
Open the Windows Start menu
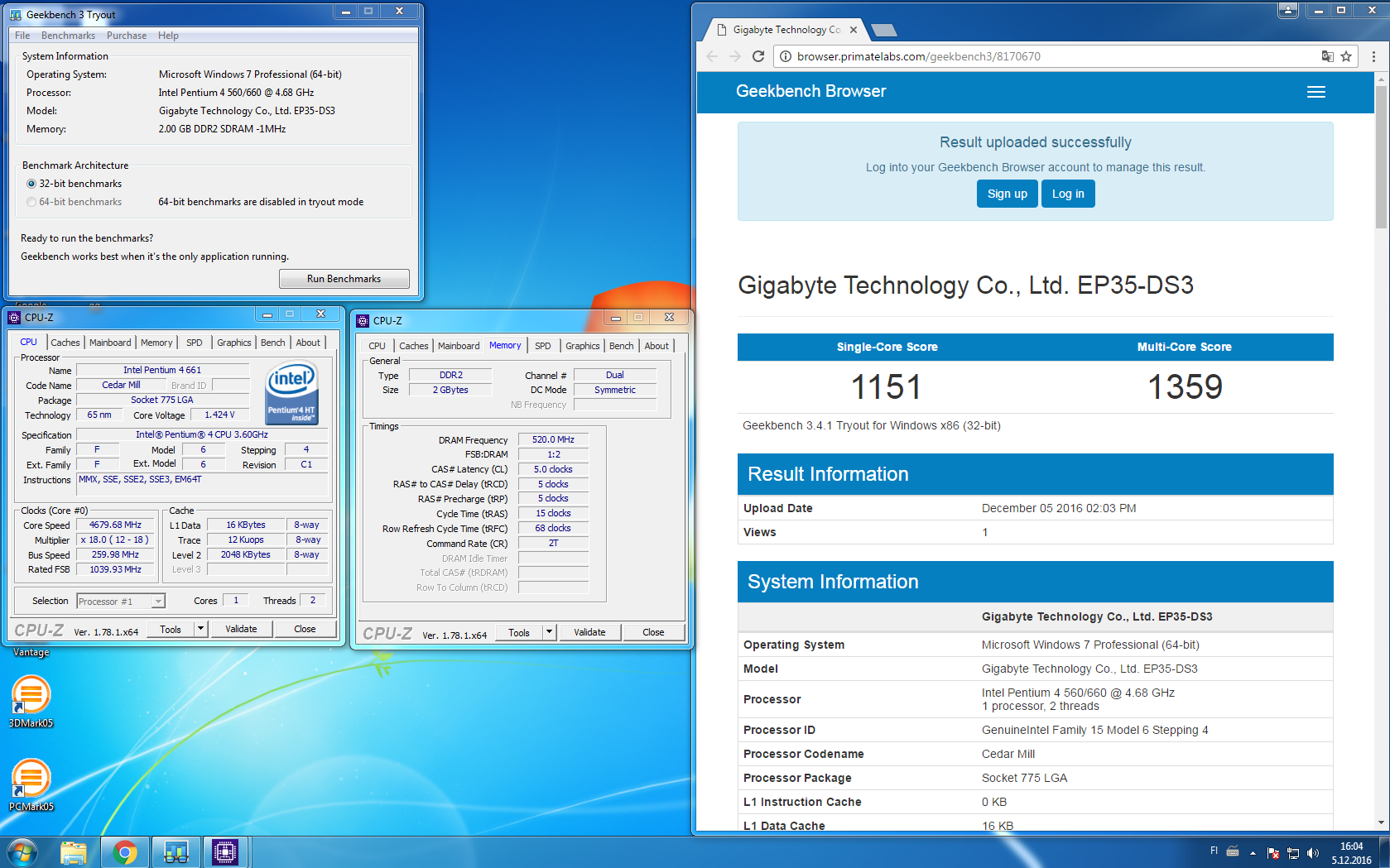tap(22, 852)
